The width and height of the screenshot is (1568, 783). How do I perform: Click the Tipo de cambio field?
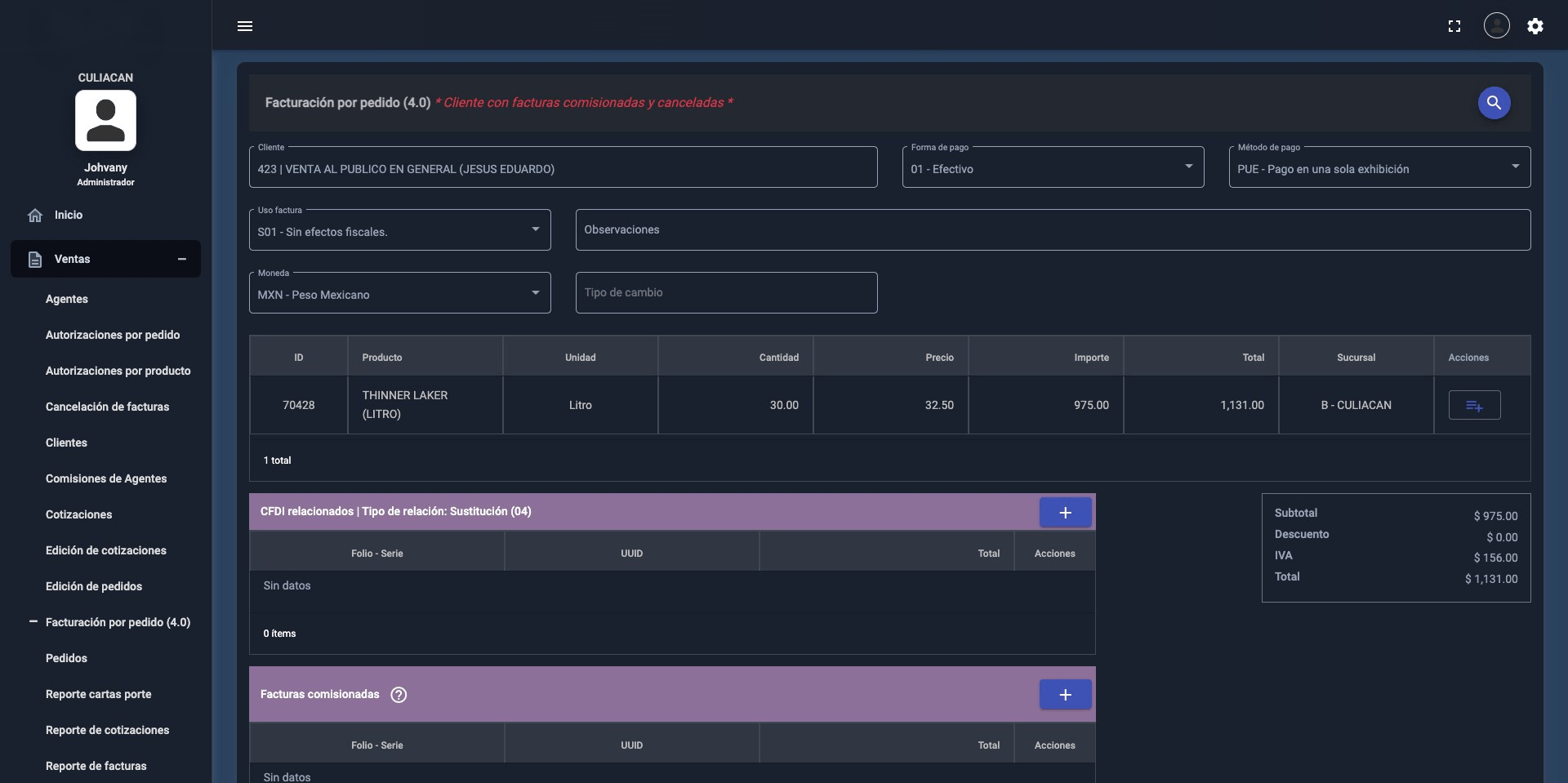coord(726,292)
